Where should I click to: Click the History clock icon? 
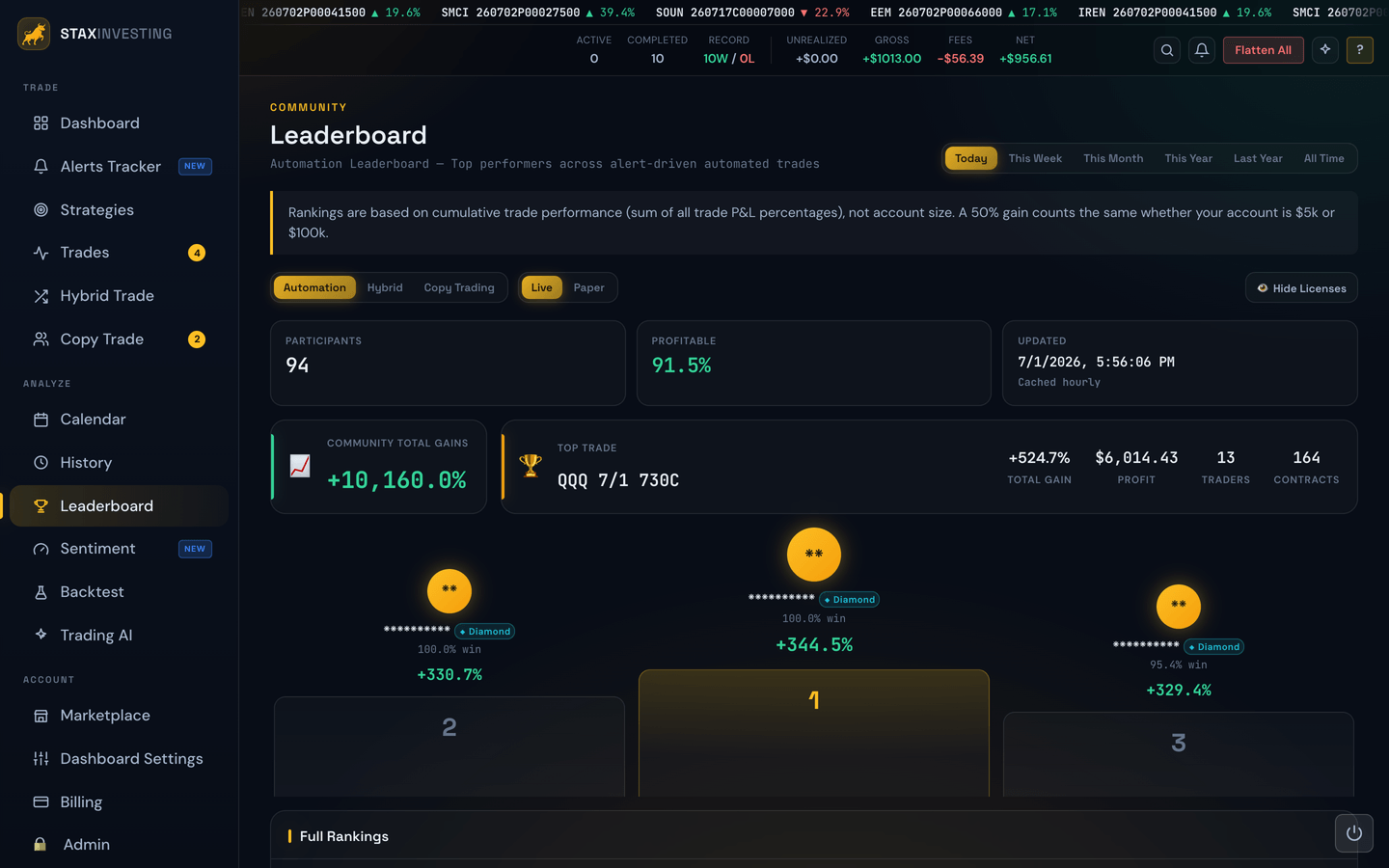41,463
